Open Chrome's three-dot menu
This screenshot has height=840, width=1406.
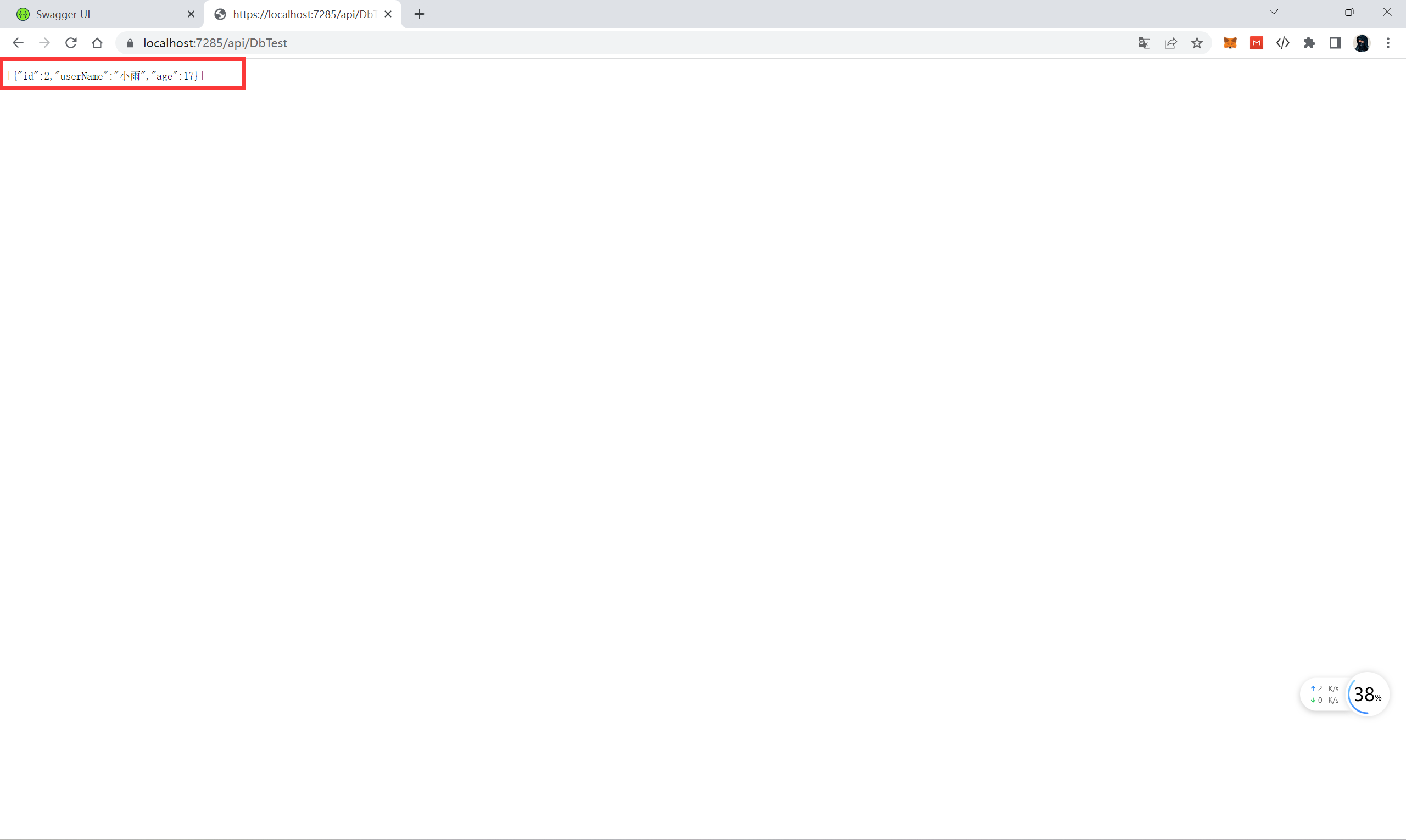(1388, 42)
